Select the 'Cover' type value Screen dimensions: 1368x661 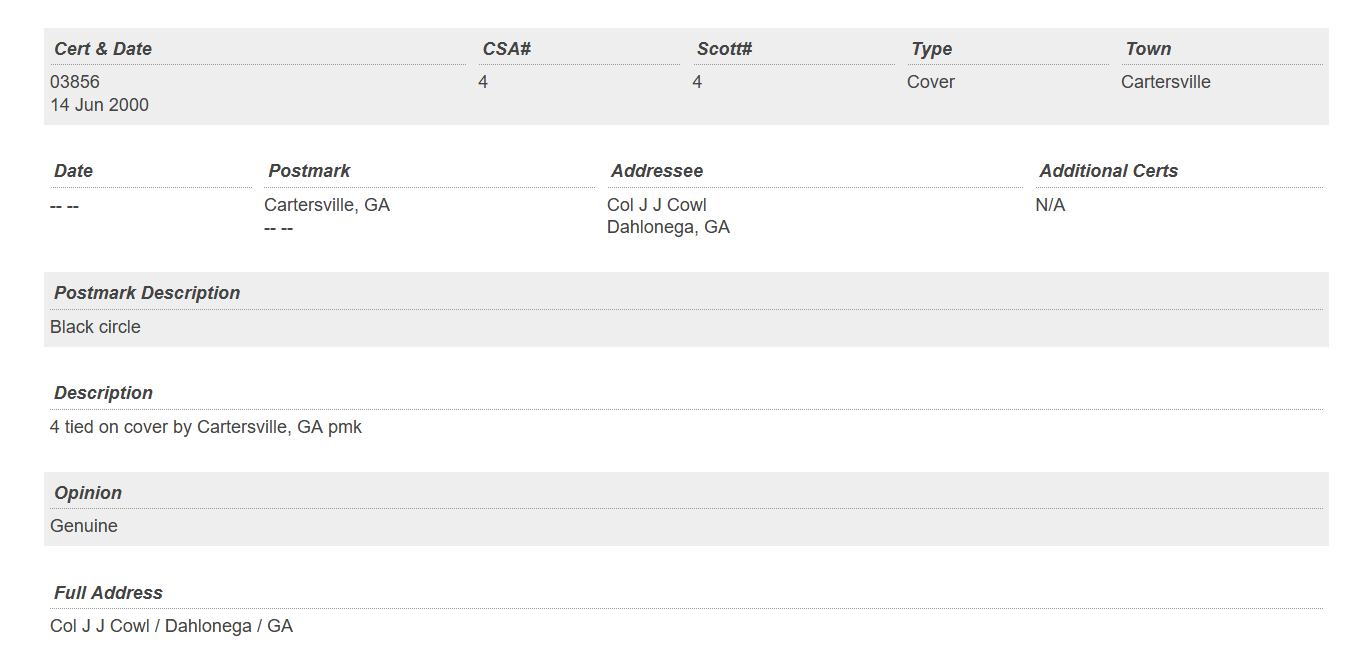[931, 82]
